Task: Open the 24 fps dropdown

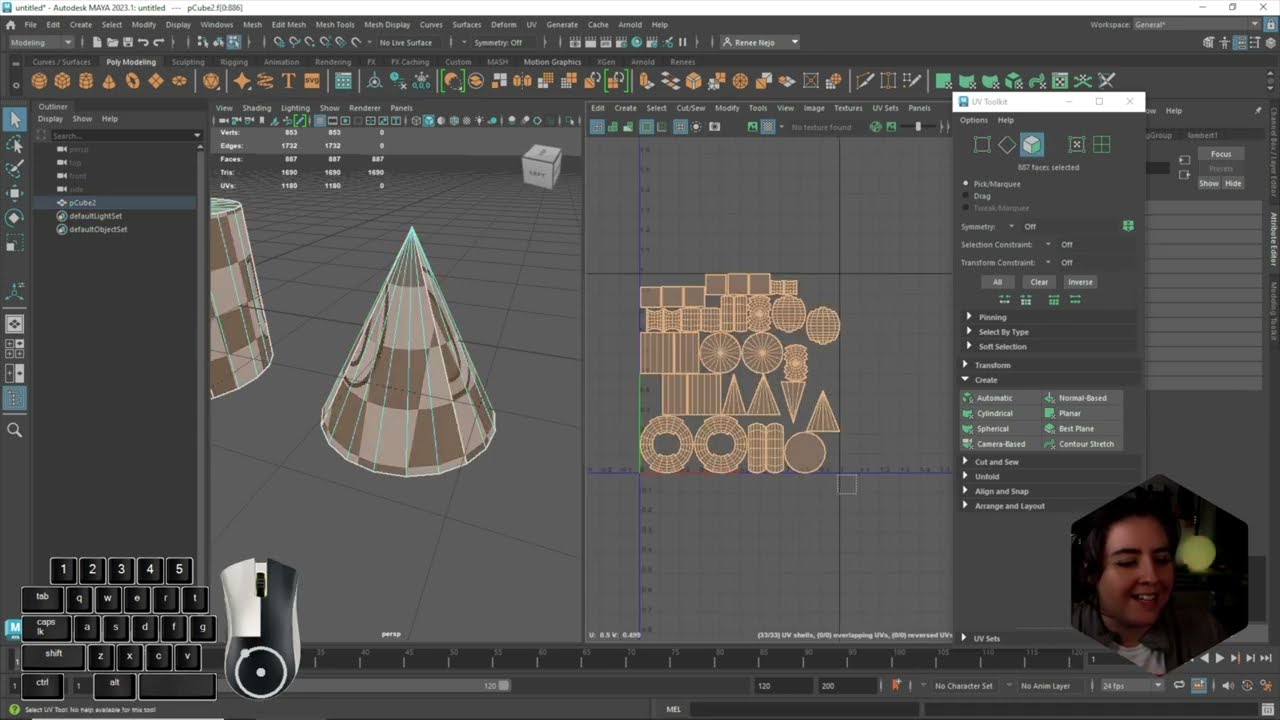Action: 1133,686
